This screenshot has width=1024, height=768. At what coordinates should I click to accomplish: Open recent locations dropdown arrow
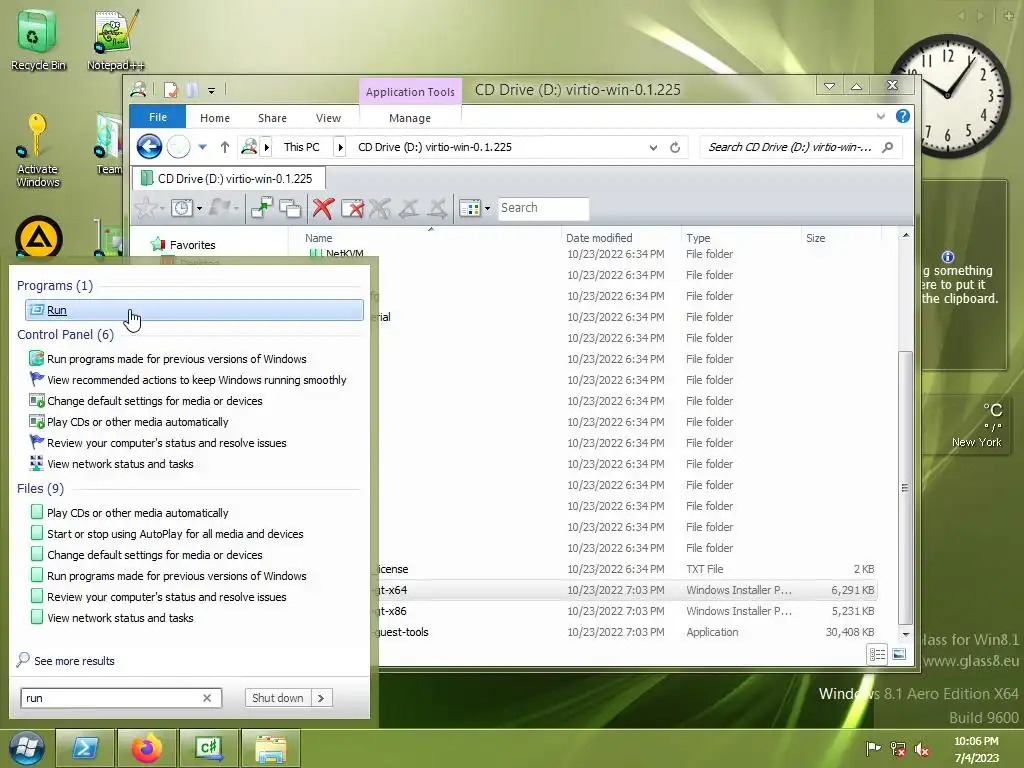202,147
